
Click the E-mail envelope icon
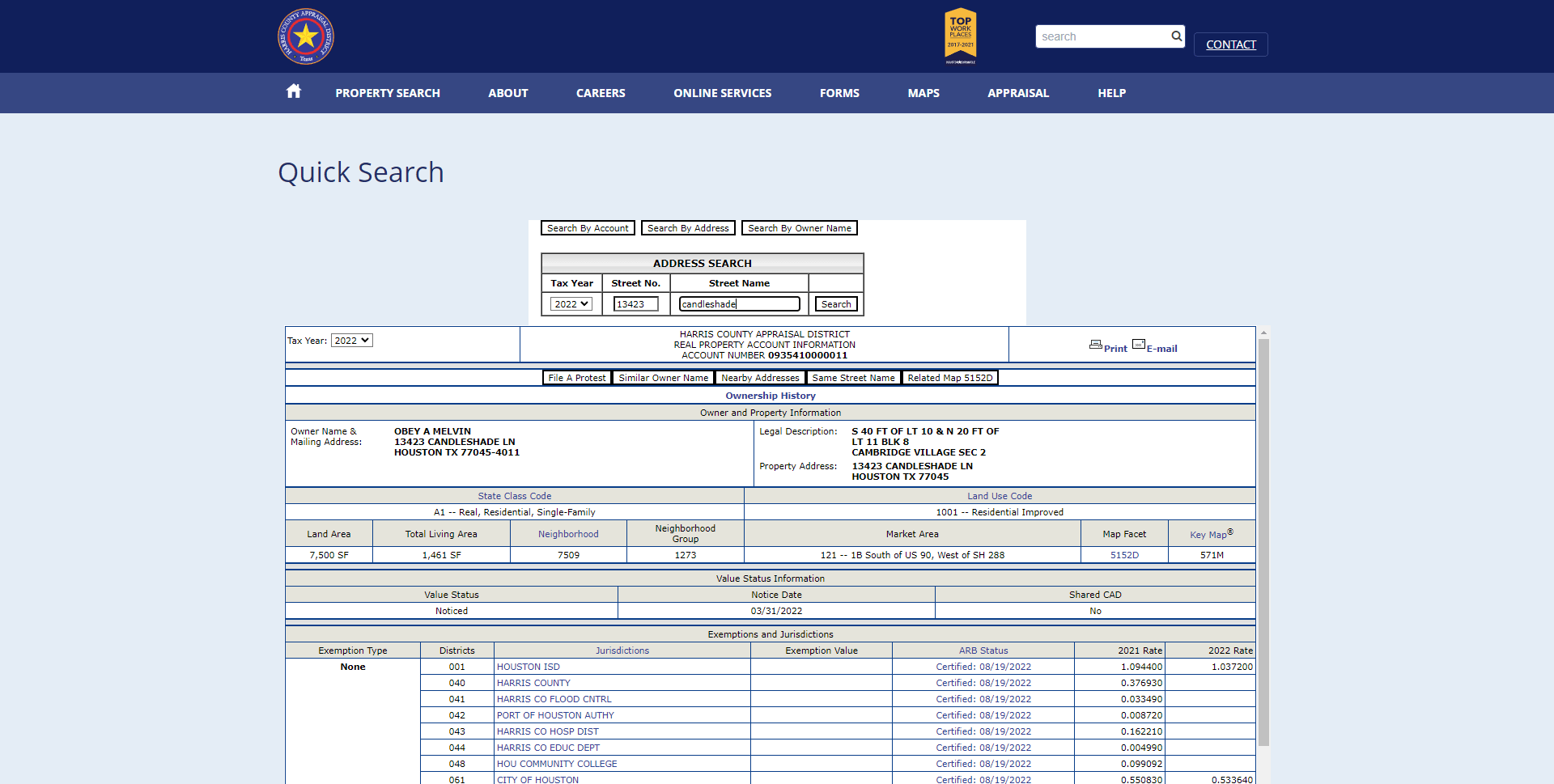(x=1139, y=344)
